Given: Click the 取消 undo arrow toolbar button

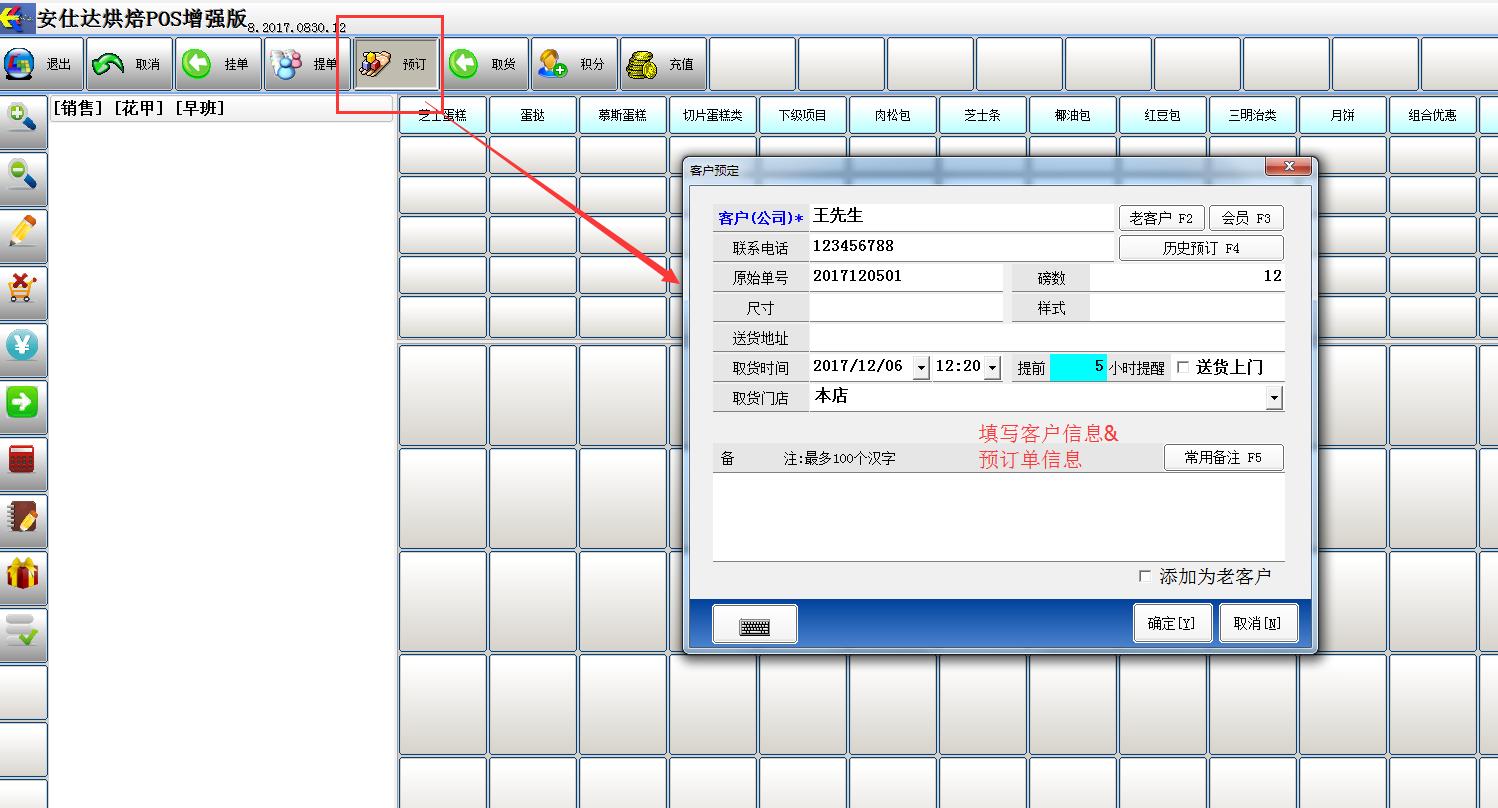Looking at the screenshot, I should (129, 64).
